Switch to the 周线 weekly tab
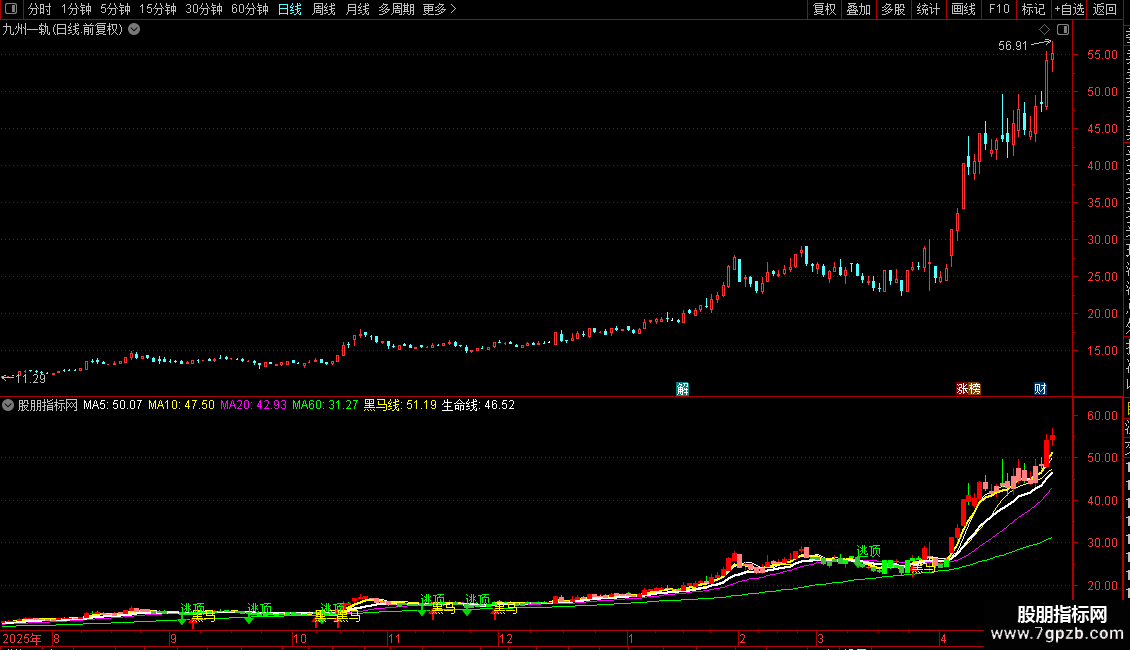This screenshot has width=1130, height=650. coord(324,9)
